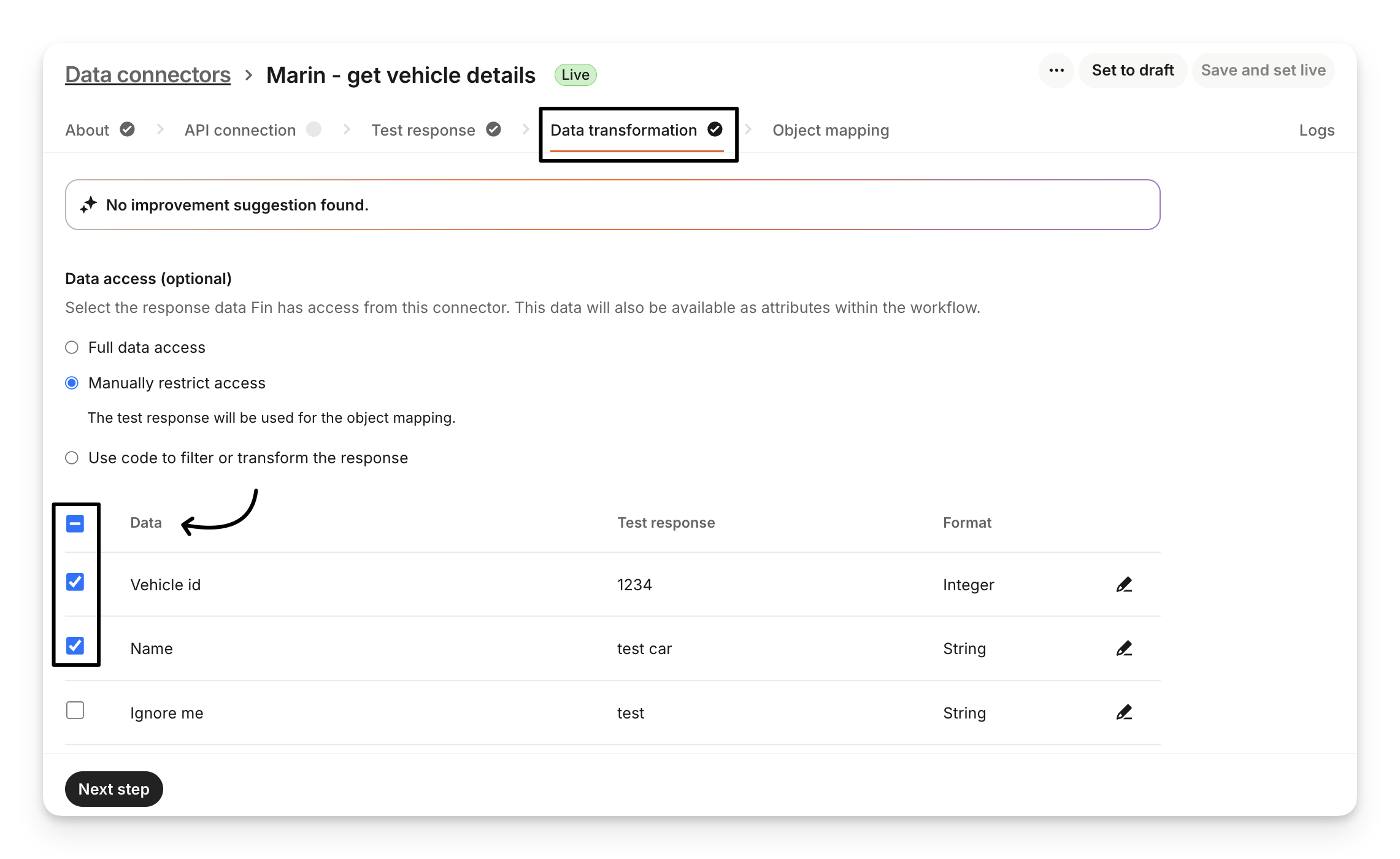Click pencil edit icon for Name row
The image size is (1400, 859).
[1124, 649]
